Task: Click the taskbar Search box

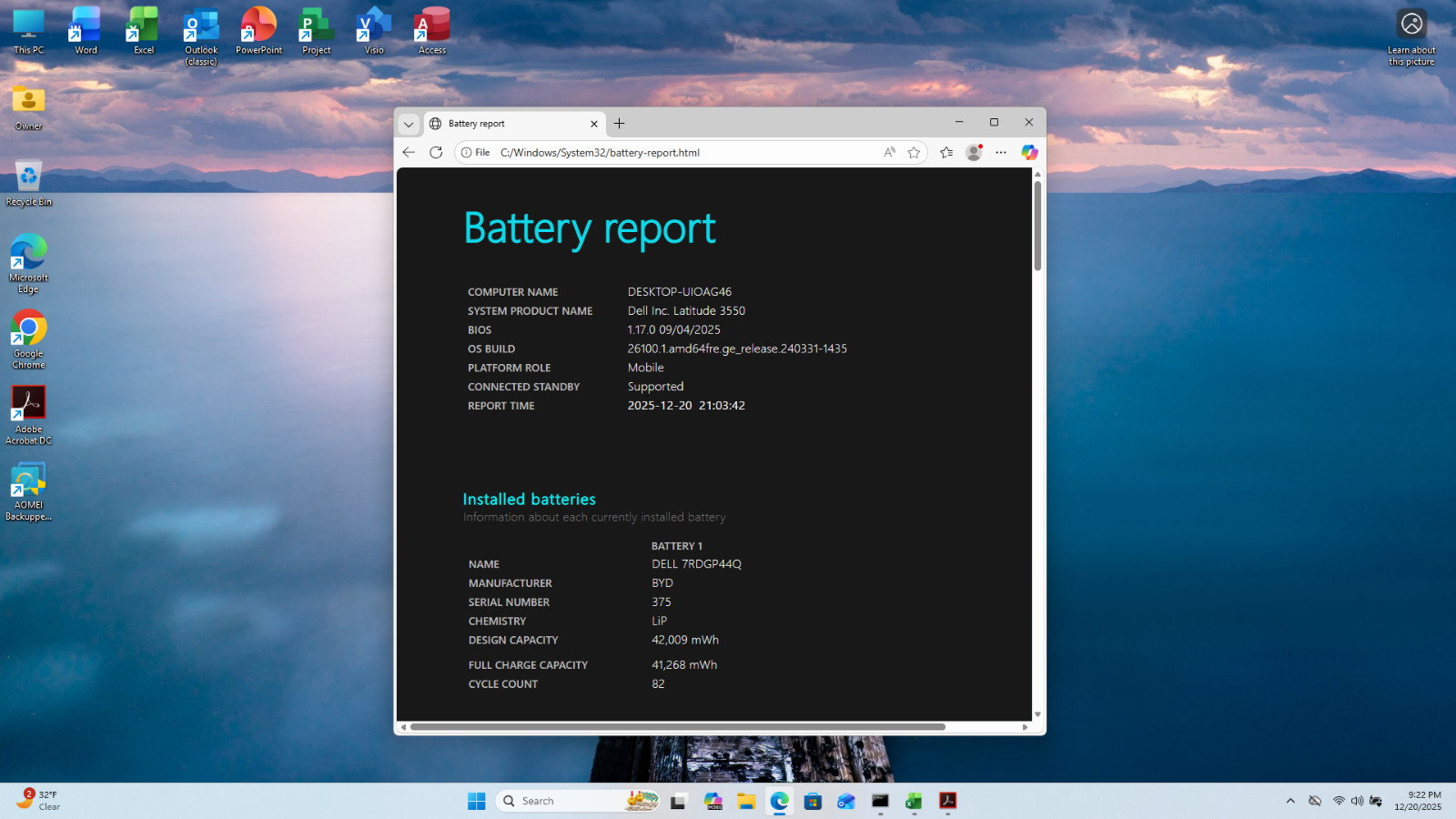Action: (x=578, y=801)
